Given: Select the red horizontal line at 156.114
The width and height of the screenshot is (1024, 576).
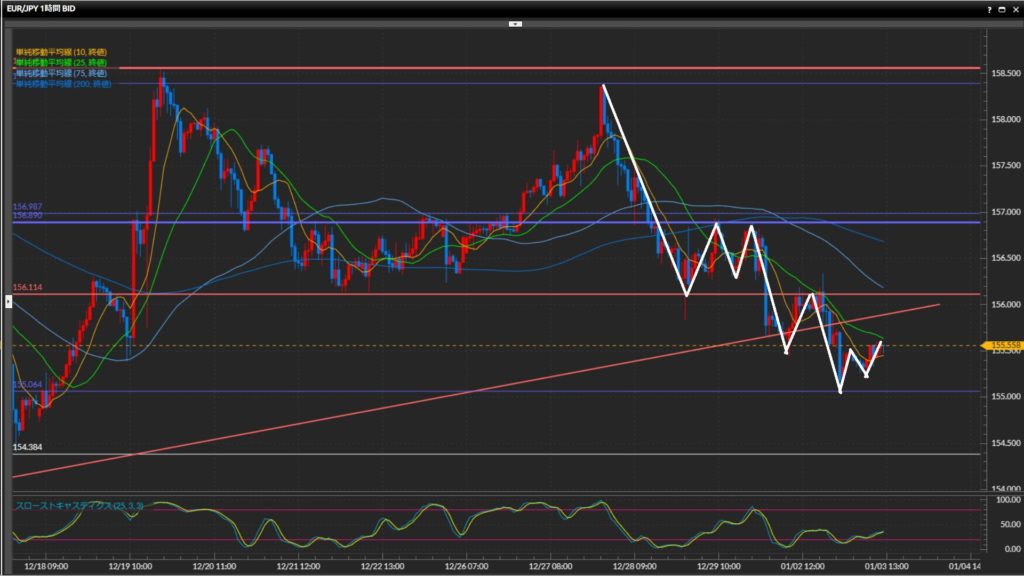Looking at the screenshot, I should pyautogui.click(x=500, y=294).
